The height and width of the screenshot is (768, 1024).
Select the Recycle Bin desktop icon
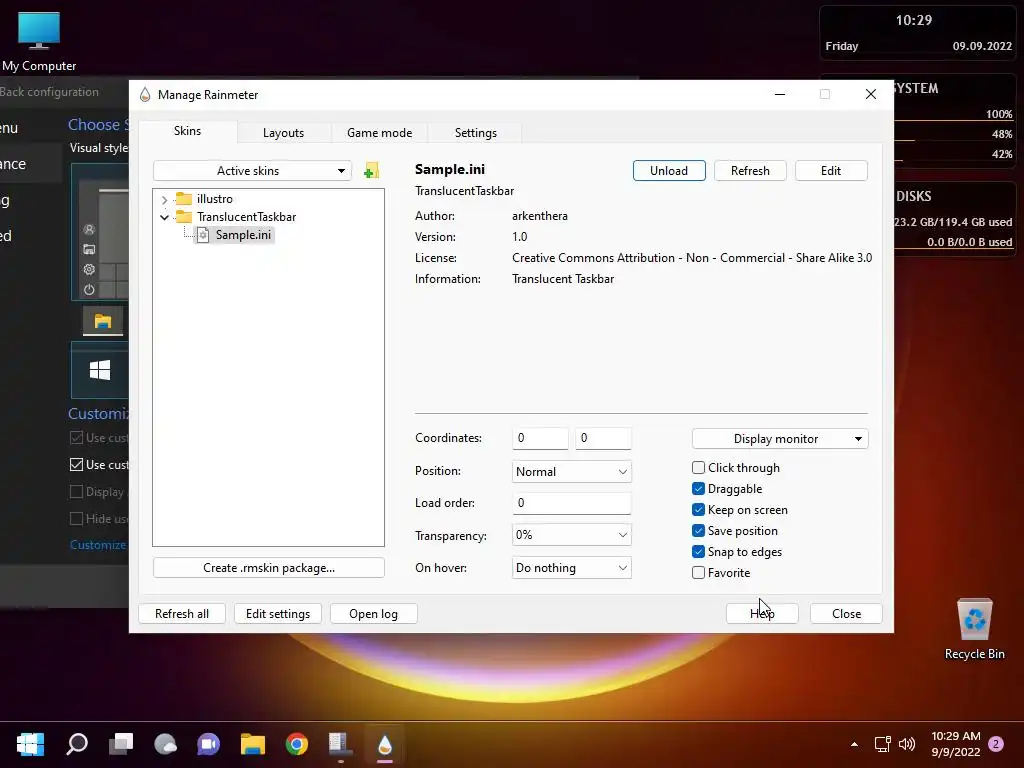[x=974, y=630]
